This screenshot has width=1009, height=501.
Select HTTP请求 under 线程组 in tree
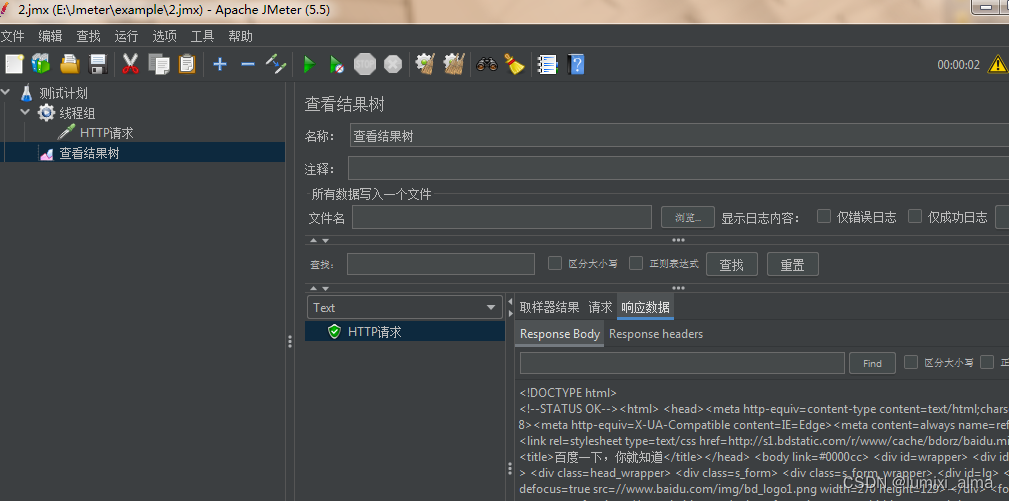pos(107,133)
